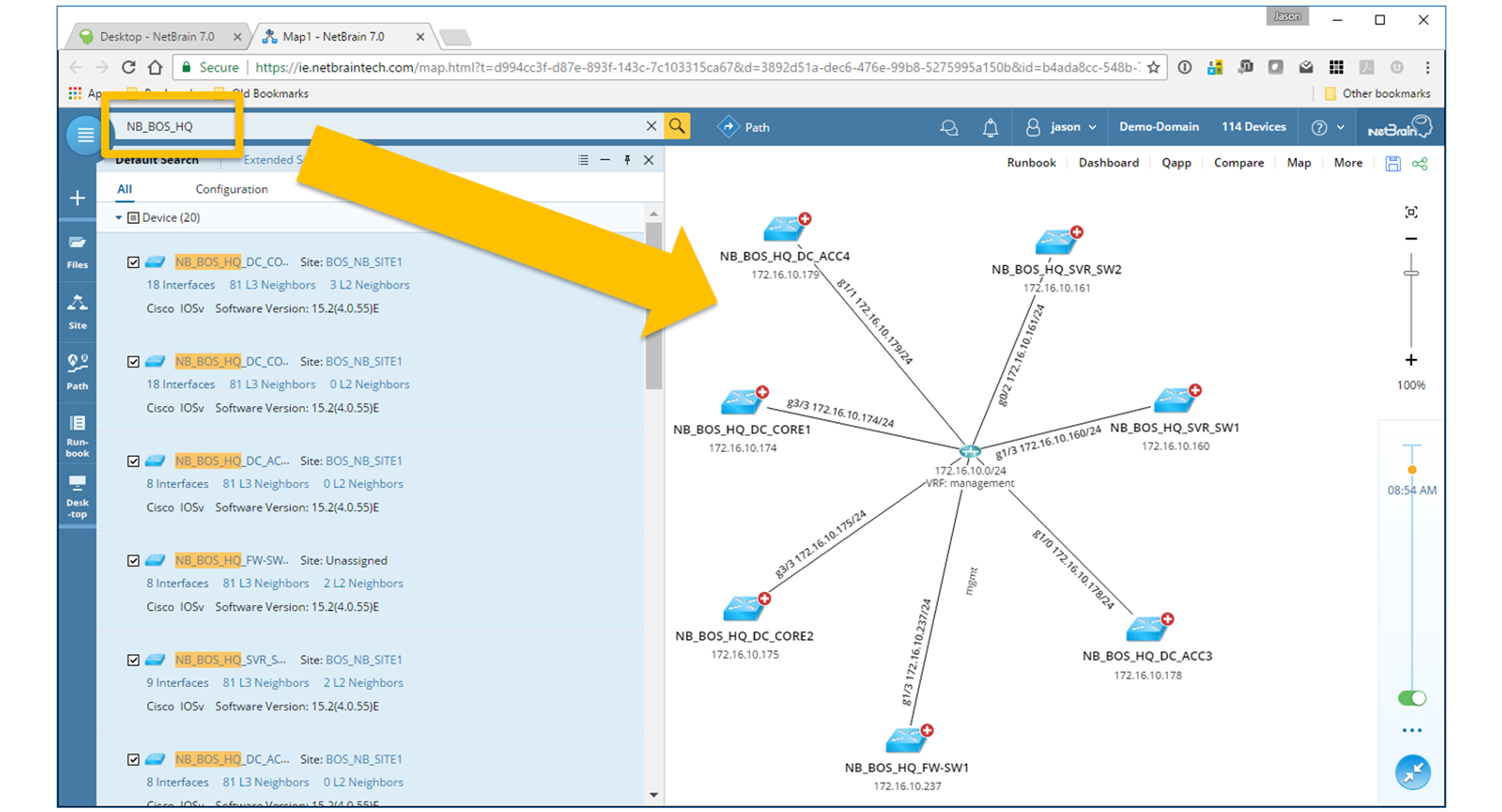Open the jason user dropdown
The image size is (1502, 812).
pos(1062,127)
